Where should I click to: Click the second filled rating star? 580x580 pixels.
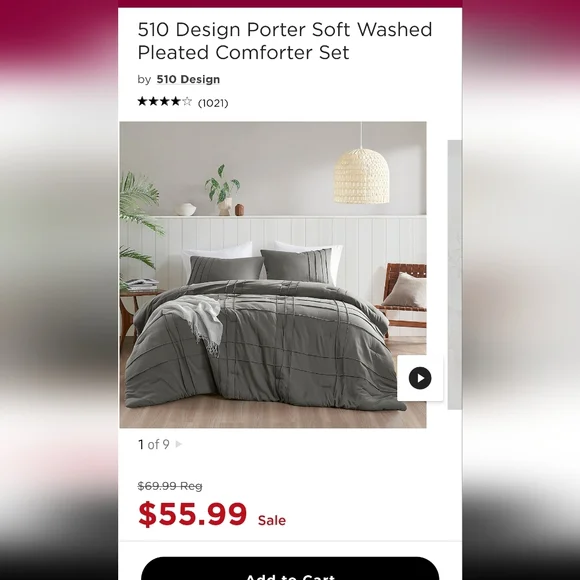[x=154, y=101]
